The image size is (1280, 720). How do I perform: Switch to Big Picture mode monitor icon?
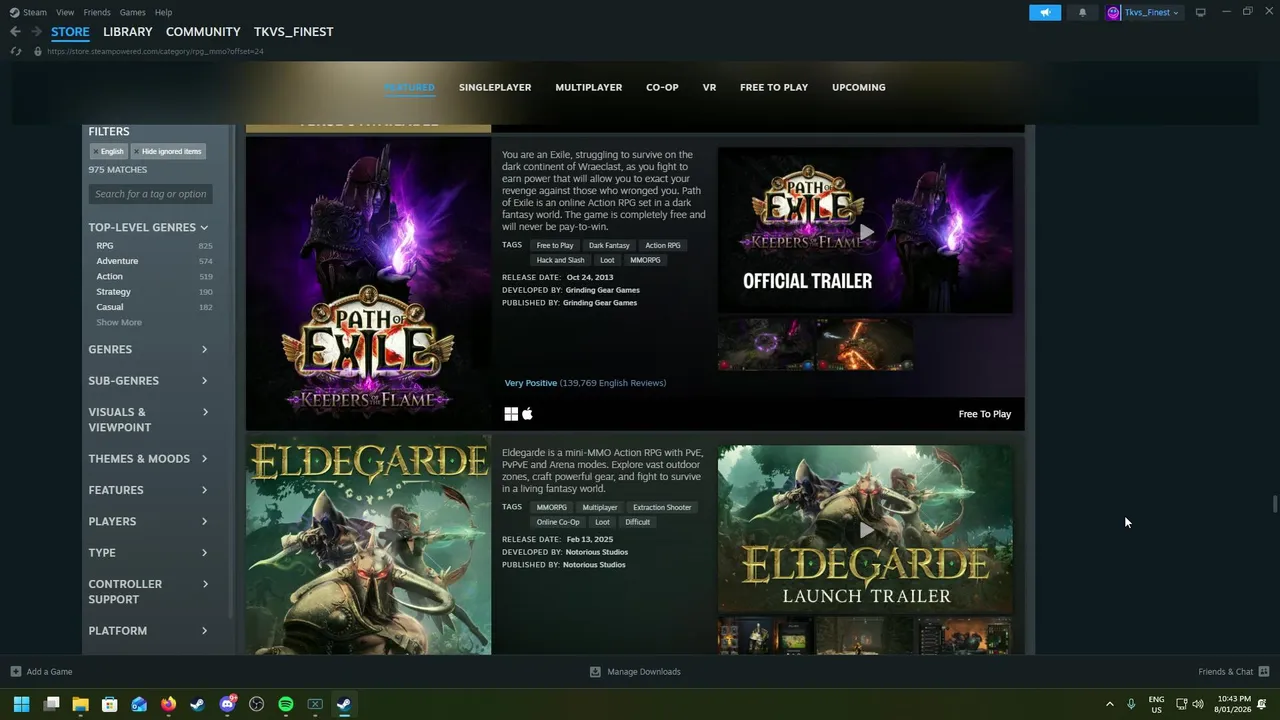coord(1200,12)
